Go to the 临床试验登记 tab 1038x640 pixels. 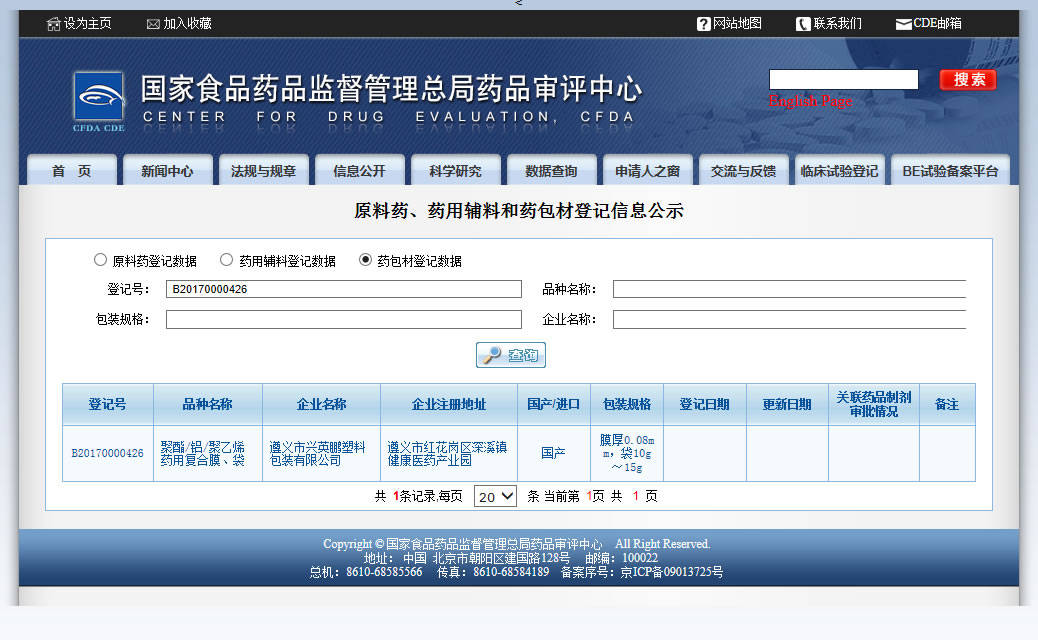click(x=839, y=171)
